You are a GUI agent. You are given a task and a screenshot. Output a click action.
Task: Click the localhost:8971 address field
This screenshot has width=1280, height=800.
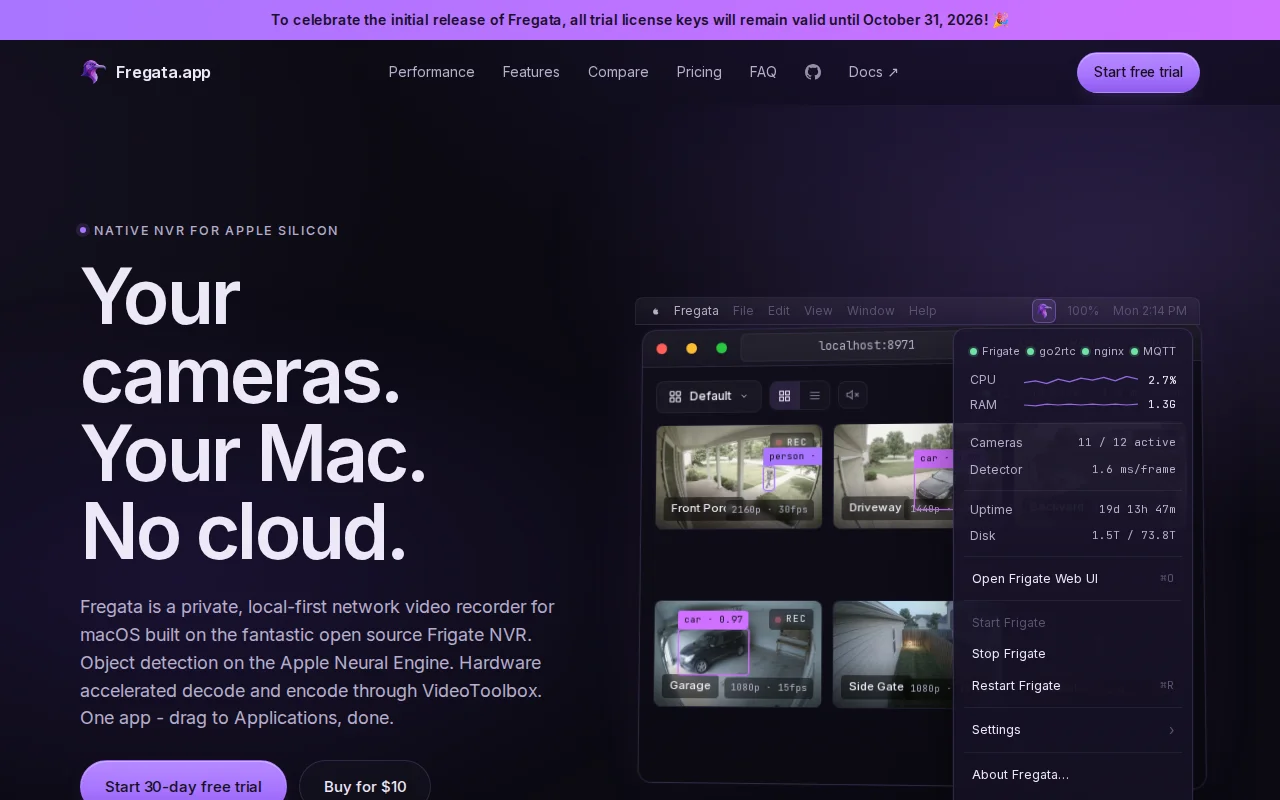(847, 346)
